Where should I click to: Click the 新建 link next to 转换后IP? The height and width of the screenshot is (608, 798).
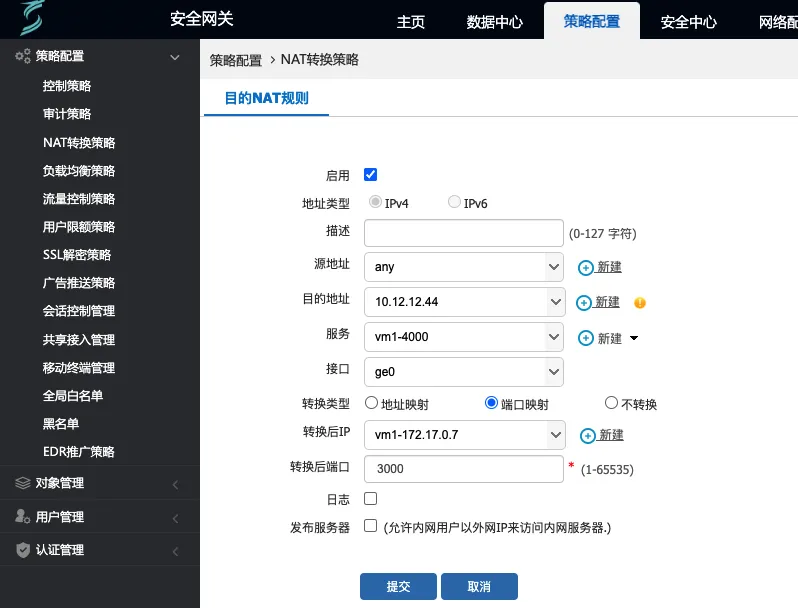pyautogui.click(x=611, y=435)
